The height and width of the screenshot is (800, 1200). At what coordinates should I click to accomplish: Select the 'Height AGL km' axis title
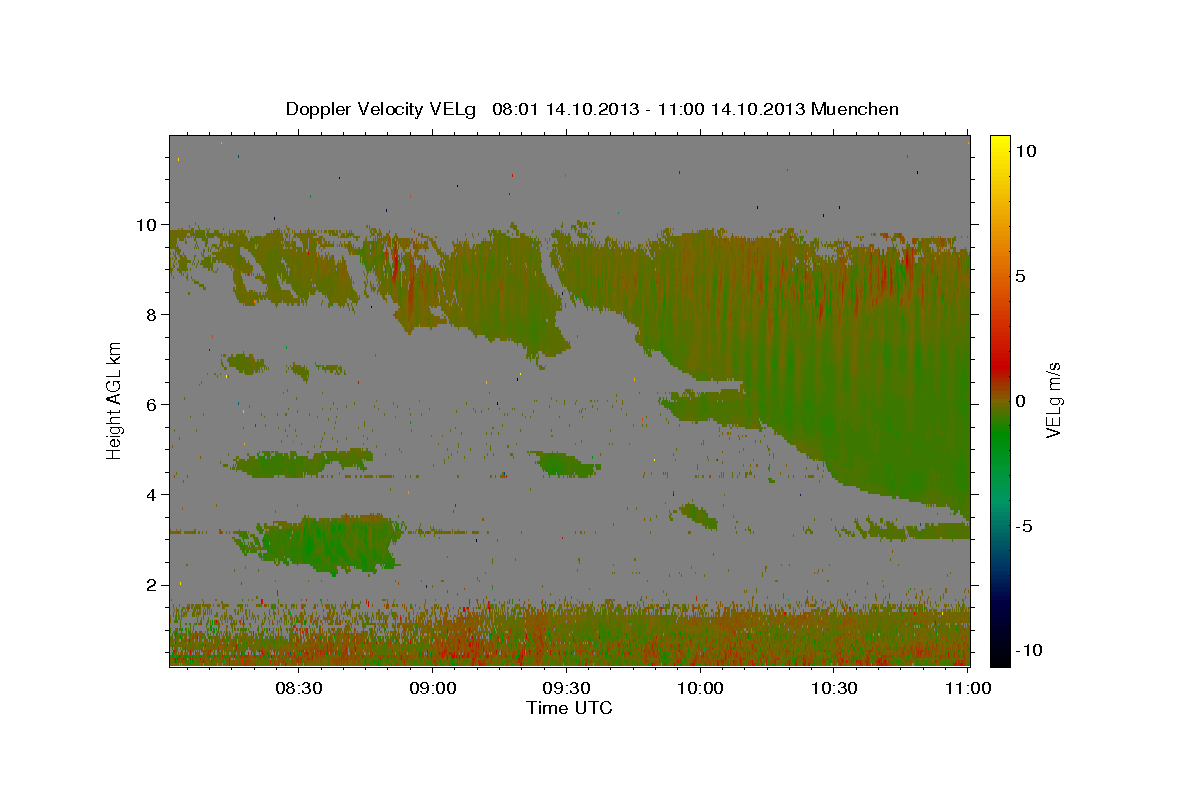[115, 400]
